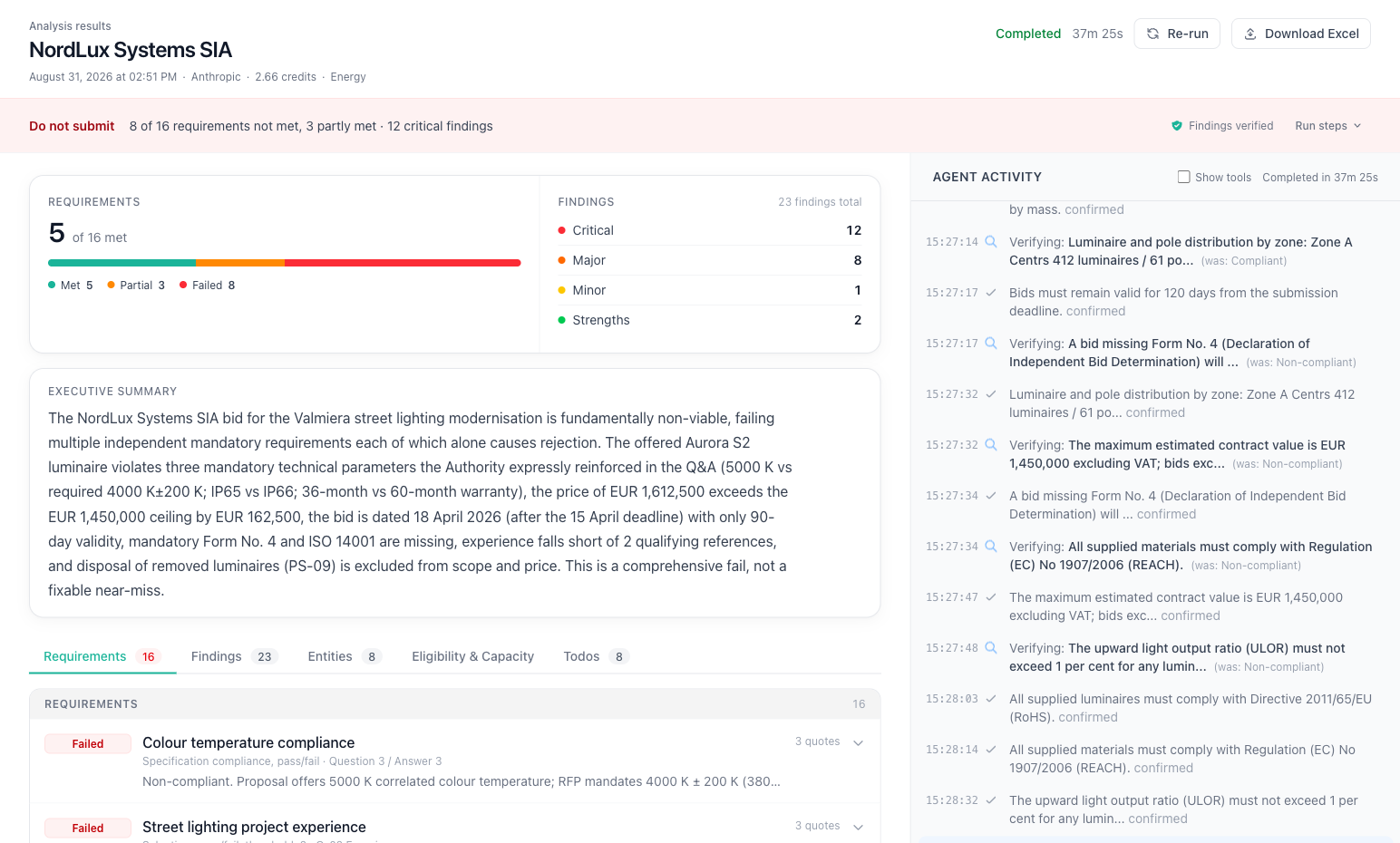Screen dimensions: 1400x843
Task: Click the Findings verified label
Action: (1230, 126)
